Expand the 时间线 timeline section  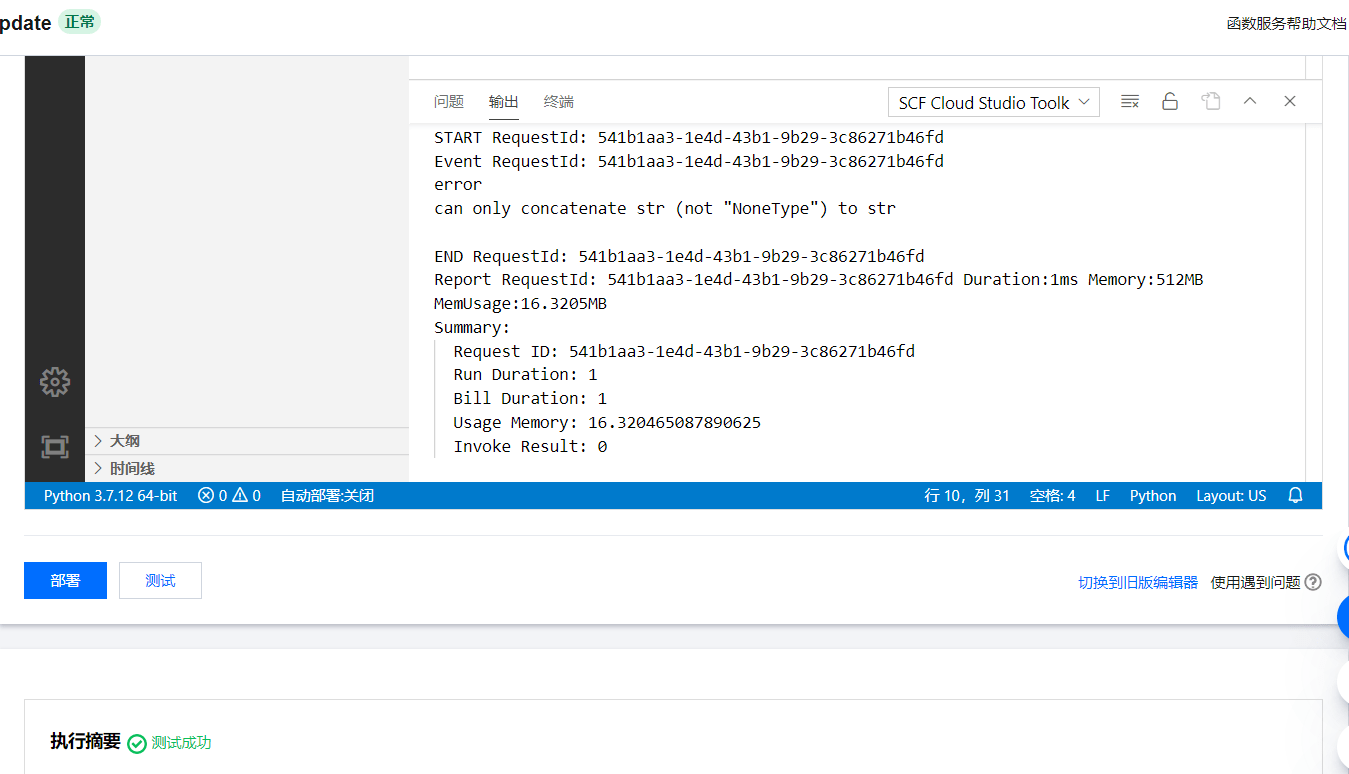pyautogui.click(x=247, y=468)
